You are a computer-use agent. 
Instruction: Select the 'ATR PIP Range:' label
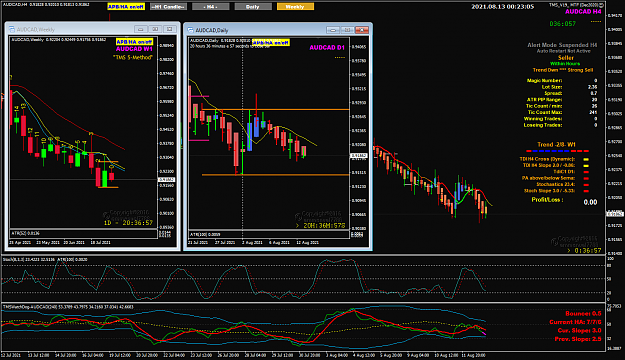544,100
